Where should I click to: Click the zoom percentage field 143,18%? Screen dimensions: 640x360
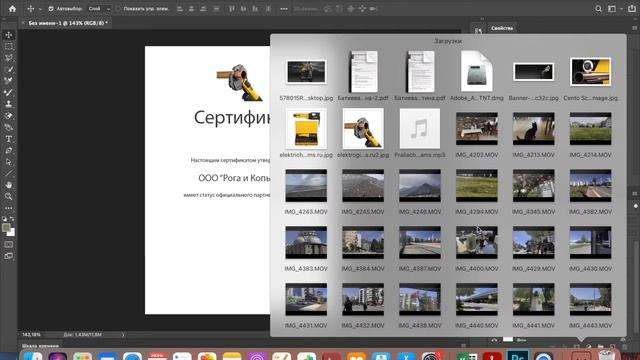pos(31,335)
